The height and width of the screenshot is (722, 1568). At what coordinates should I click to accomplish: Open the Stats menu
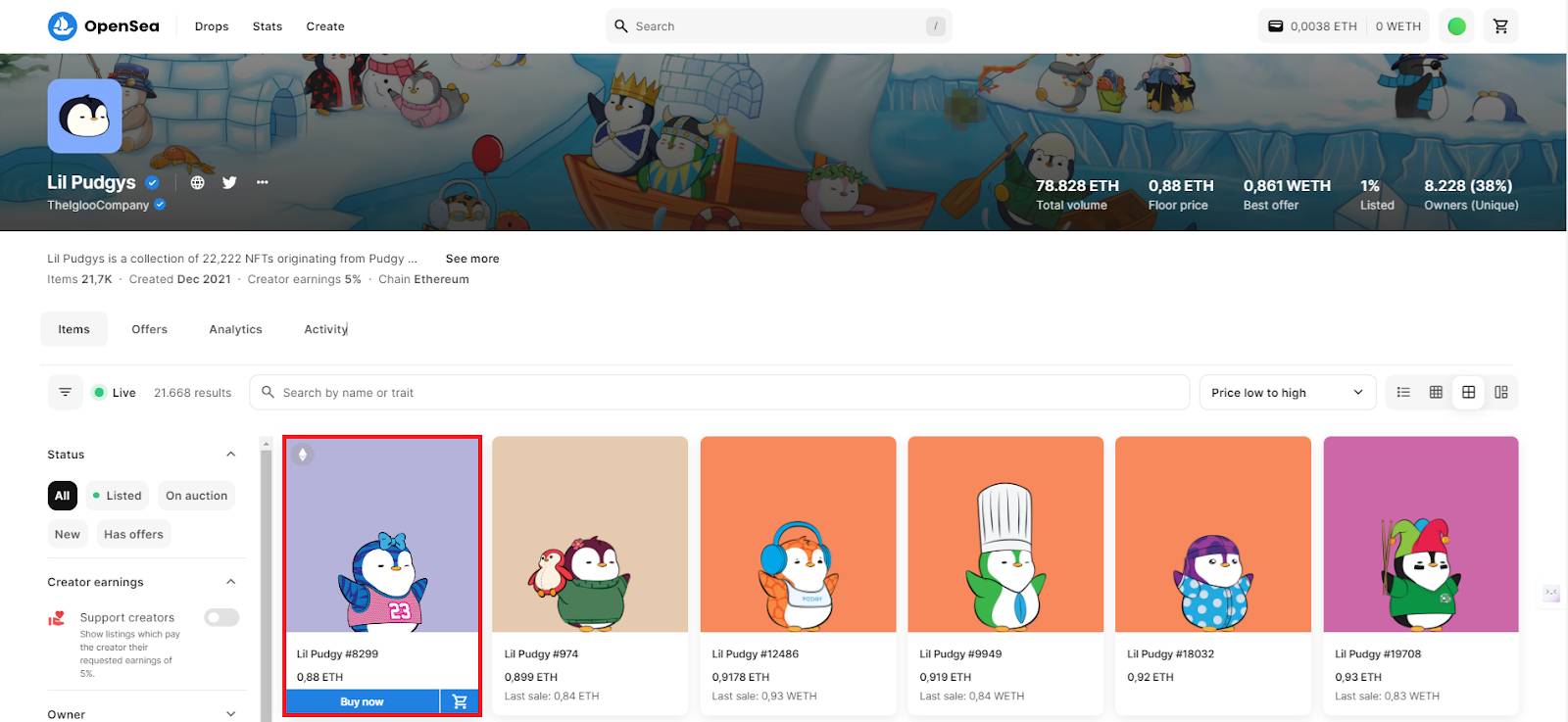pyautogui.click(x=268, y=26)
